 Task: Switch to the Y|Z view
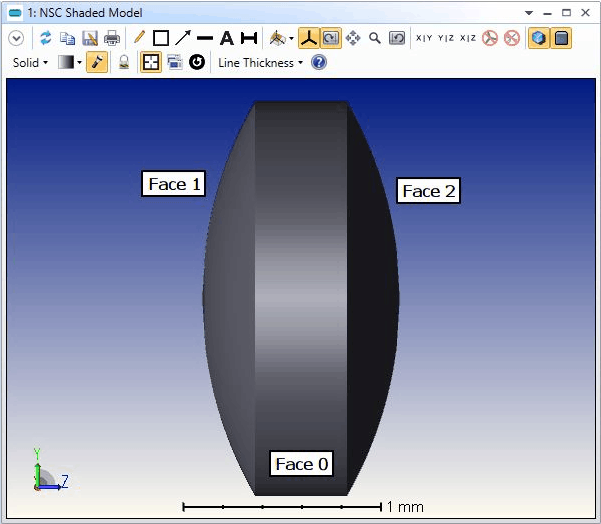(446, 38)
